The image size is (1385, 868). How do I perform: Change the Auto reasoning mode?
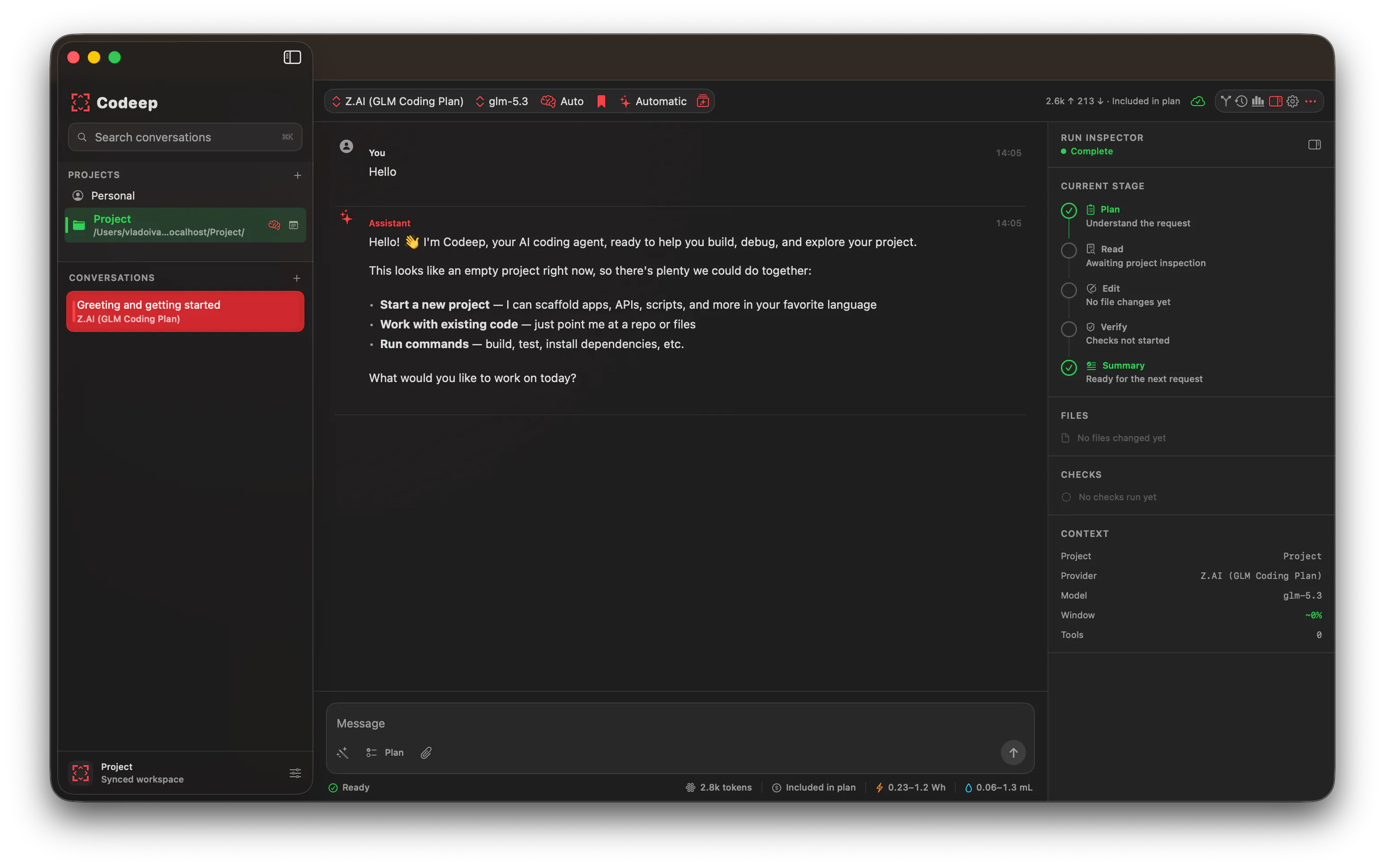coord(563,102)
